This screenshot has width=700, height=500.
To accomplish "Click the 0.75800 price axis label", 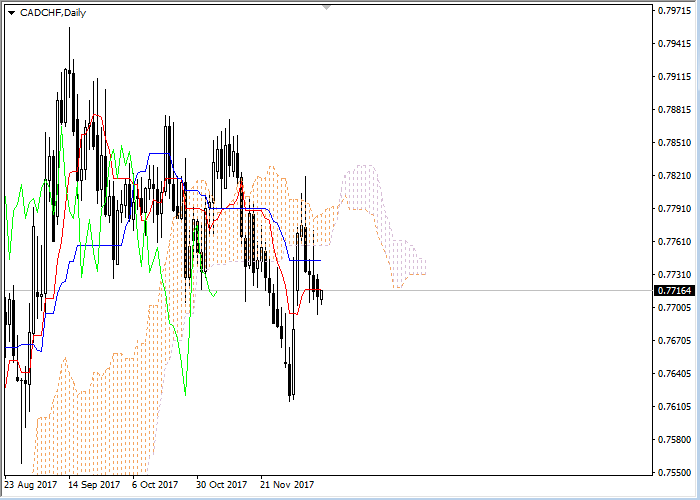I will click(675, 439).
